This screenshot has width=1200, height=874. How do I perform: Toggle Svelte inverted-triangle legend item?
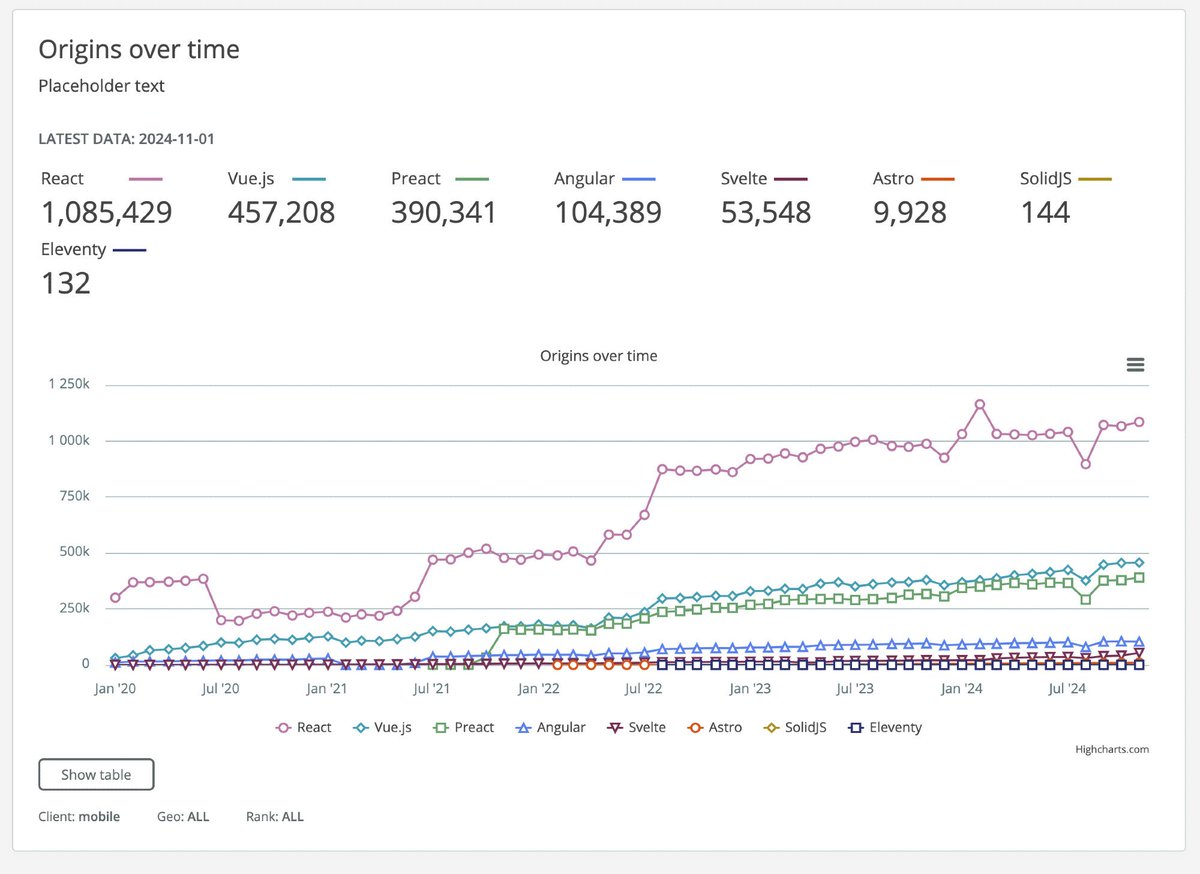pos(636,728)
